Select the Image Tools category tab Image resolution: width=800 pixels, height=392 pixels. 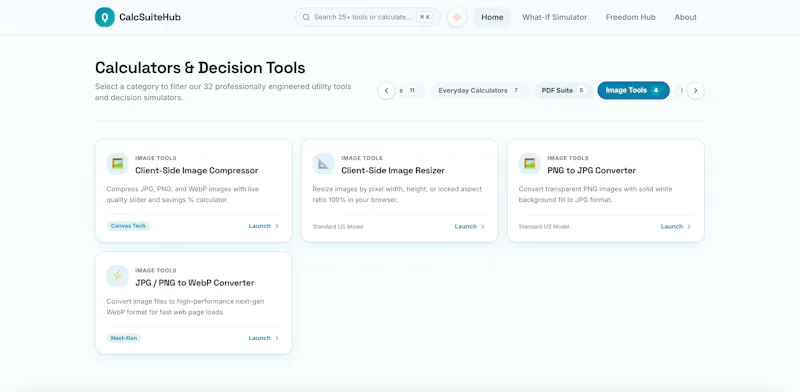coord(633,90)
